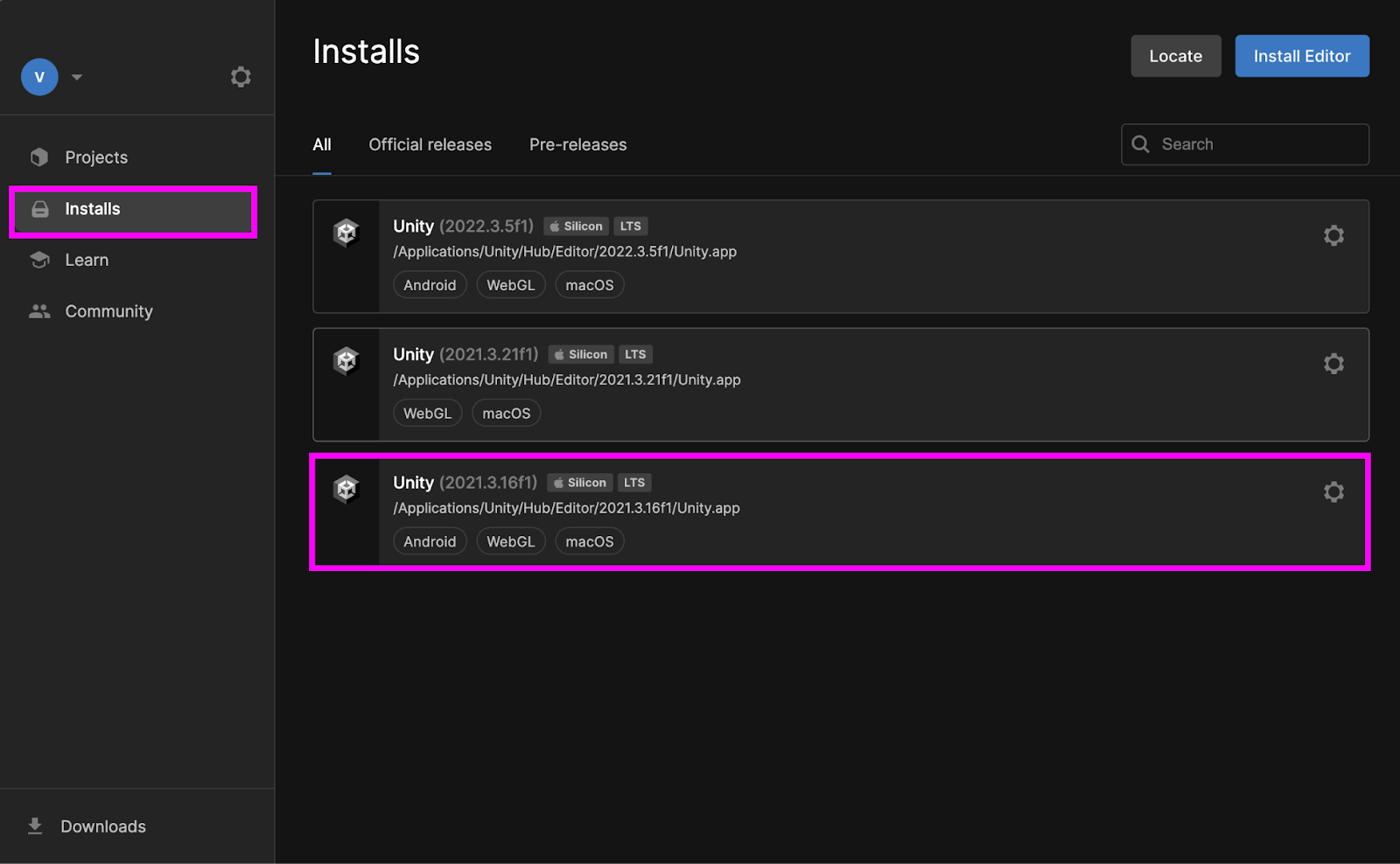Screen dimensions: 1400x864
Task: Open settings gear for Unity 2021.3.16f1
Action: click(1333, 492)
